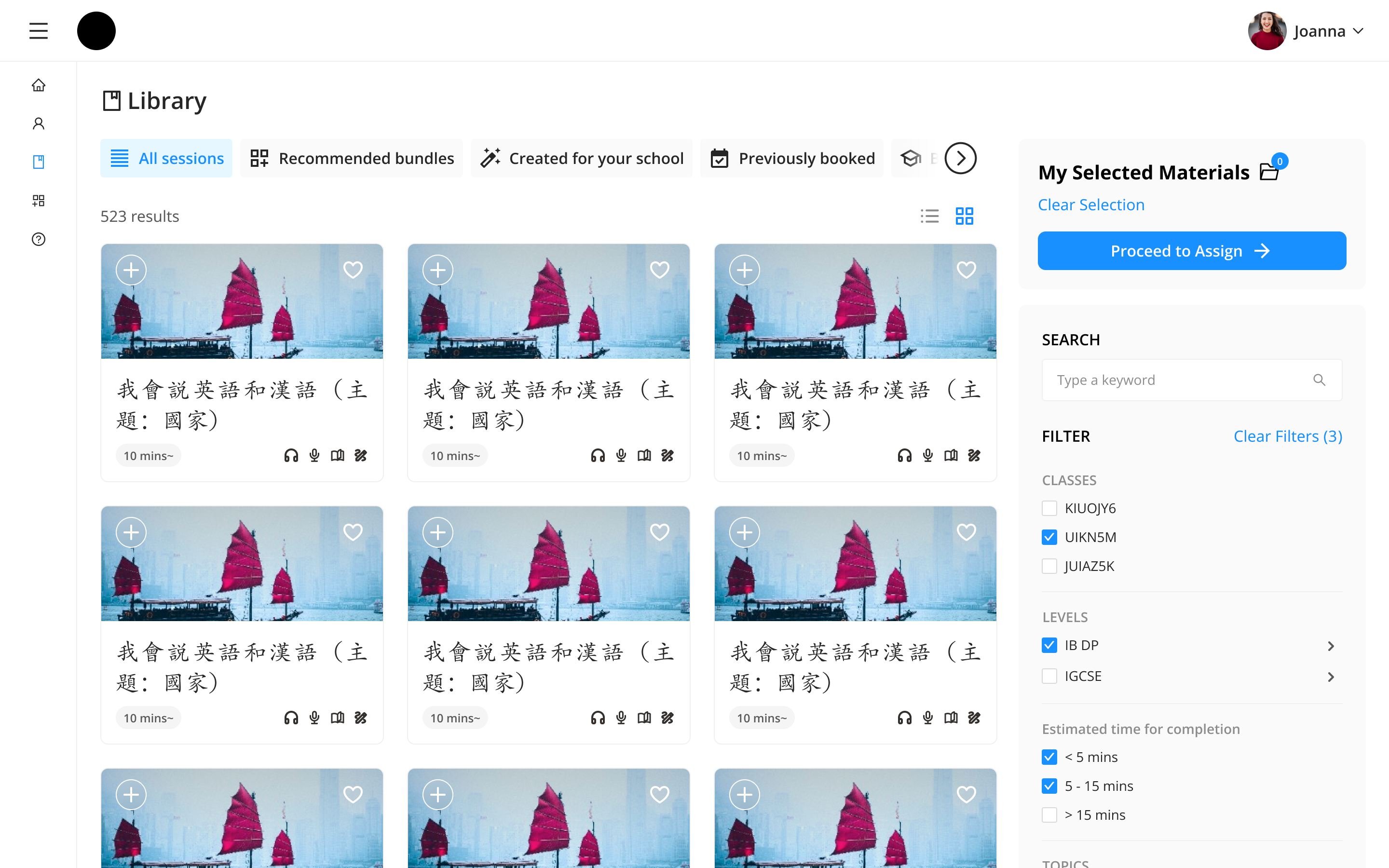Screen dimensions: 1389x868
Task: Click first row left card title text
Action: click(x=242, y=405)
